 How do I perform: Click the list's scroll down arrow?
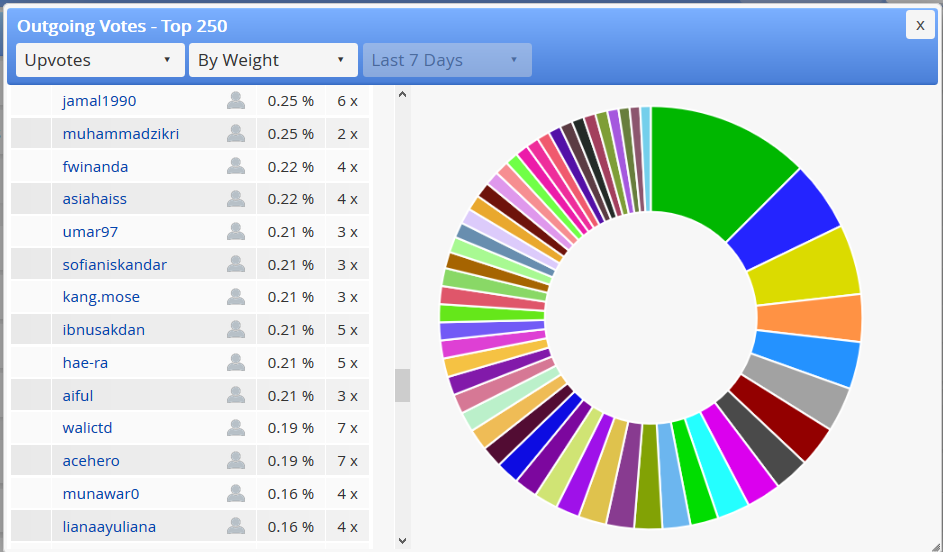pos(402,541)
